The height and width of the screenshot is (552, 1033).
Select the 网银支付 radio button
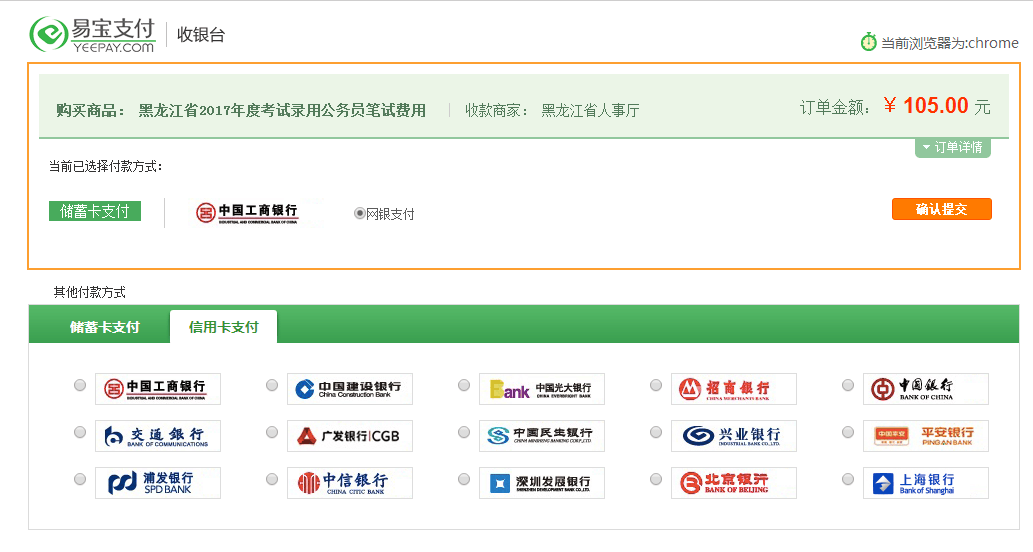pyautogui.click(x=360, y=213)
